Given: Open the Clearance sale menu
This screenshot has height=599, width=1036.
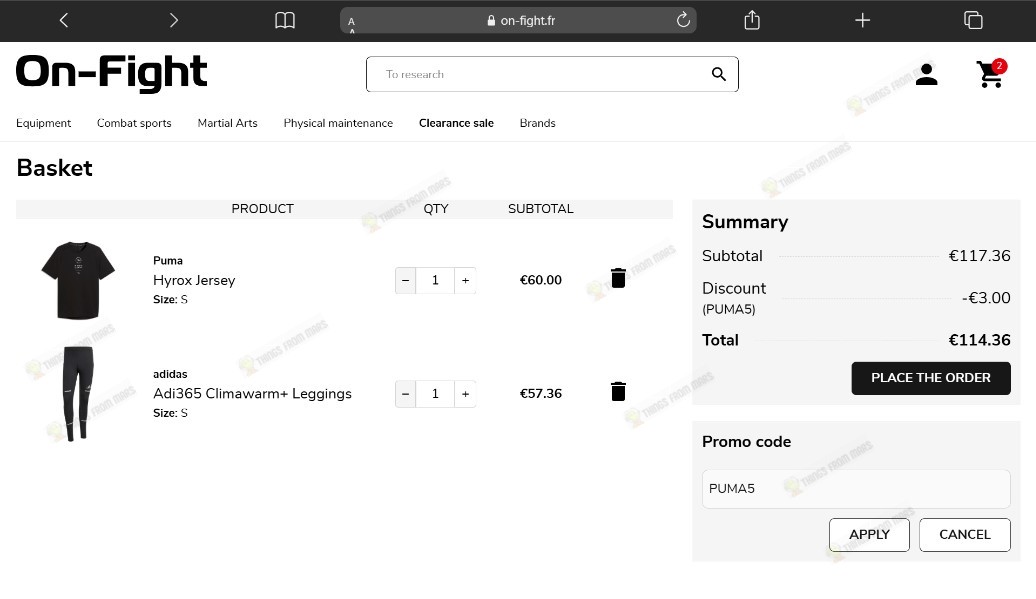Looking at the screenshot, I should pyautogui.click(x=456, y=123).
